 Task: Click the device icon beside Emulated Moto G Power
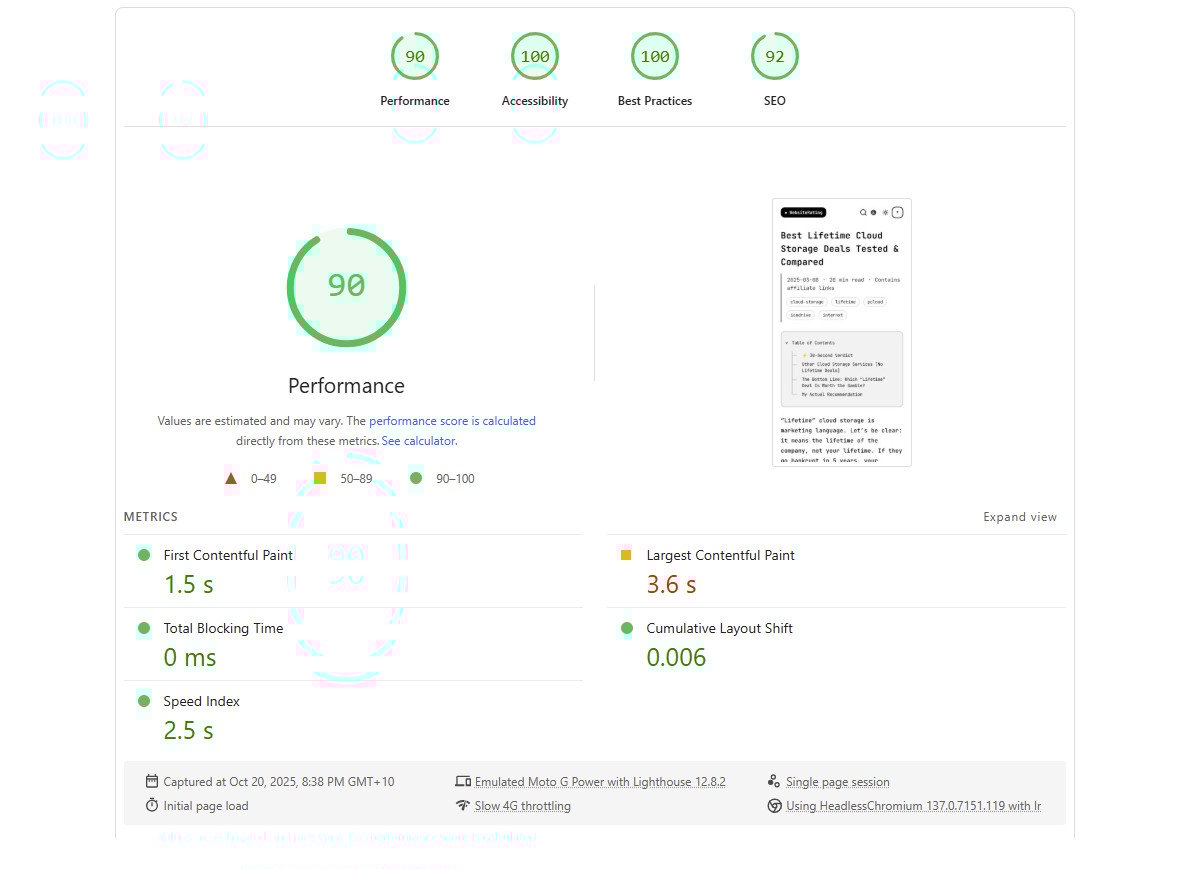[x=462, y=782]
